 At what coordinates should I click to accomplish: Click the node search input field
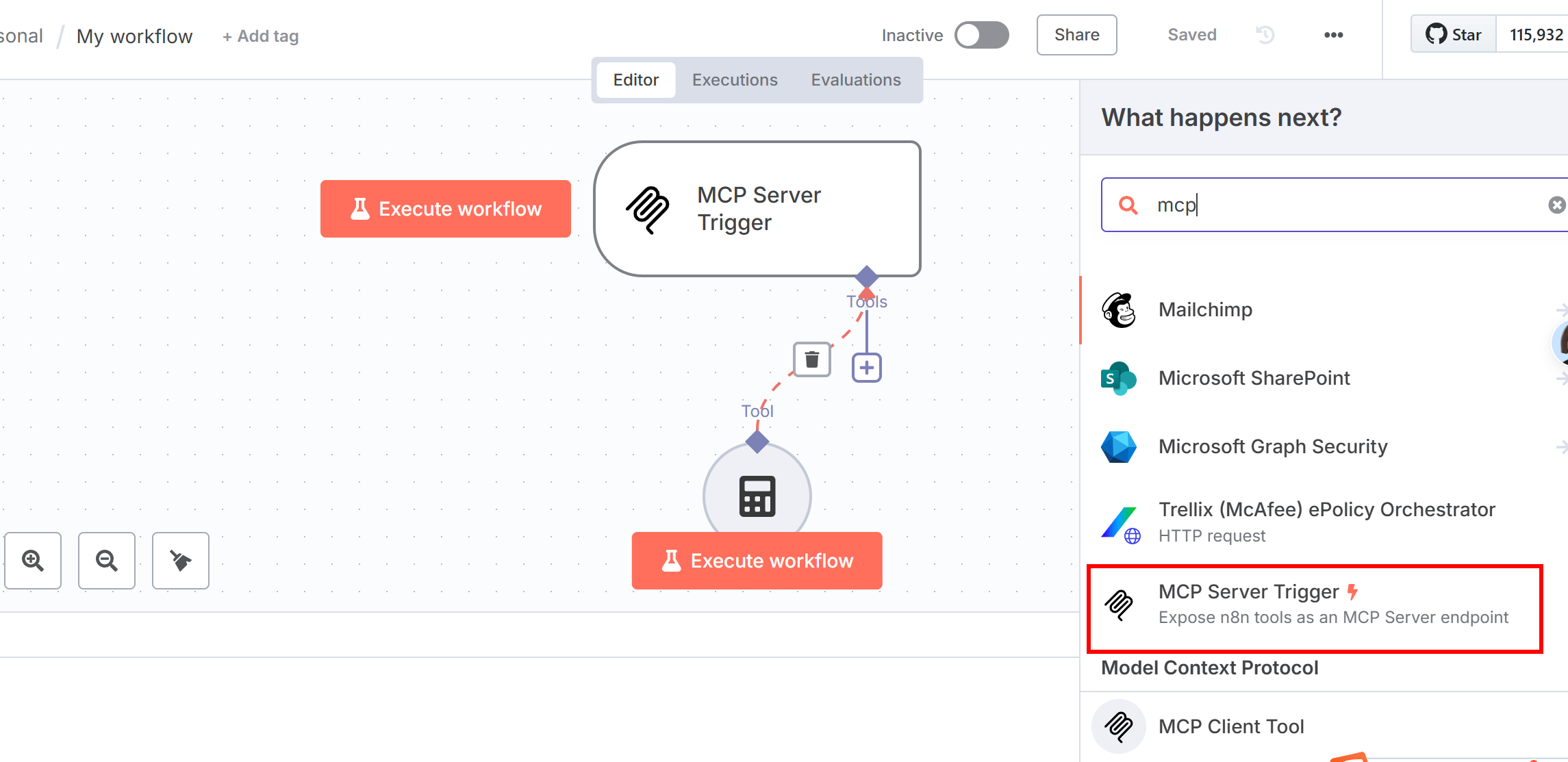[1335, 205]
